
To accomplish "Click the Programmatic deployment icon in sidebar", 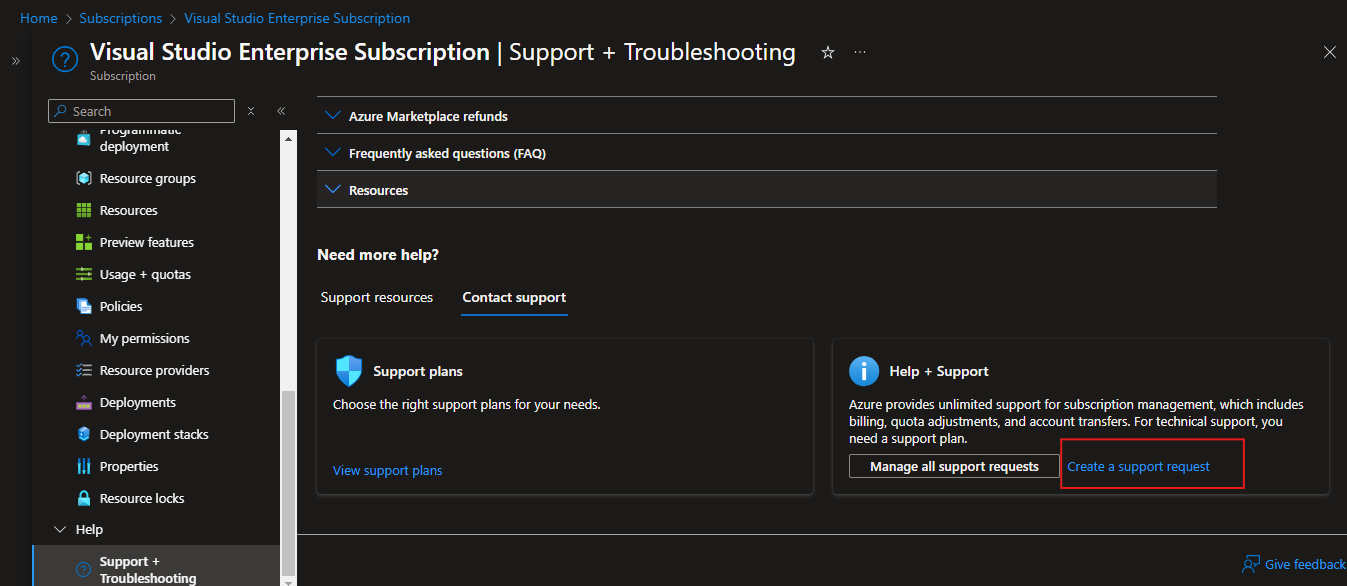I will point(84,139).
